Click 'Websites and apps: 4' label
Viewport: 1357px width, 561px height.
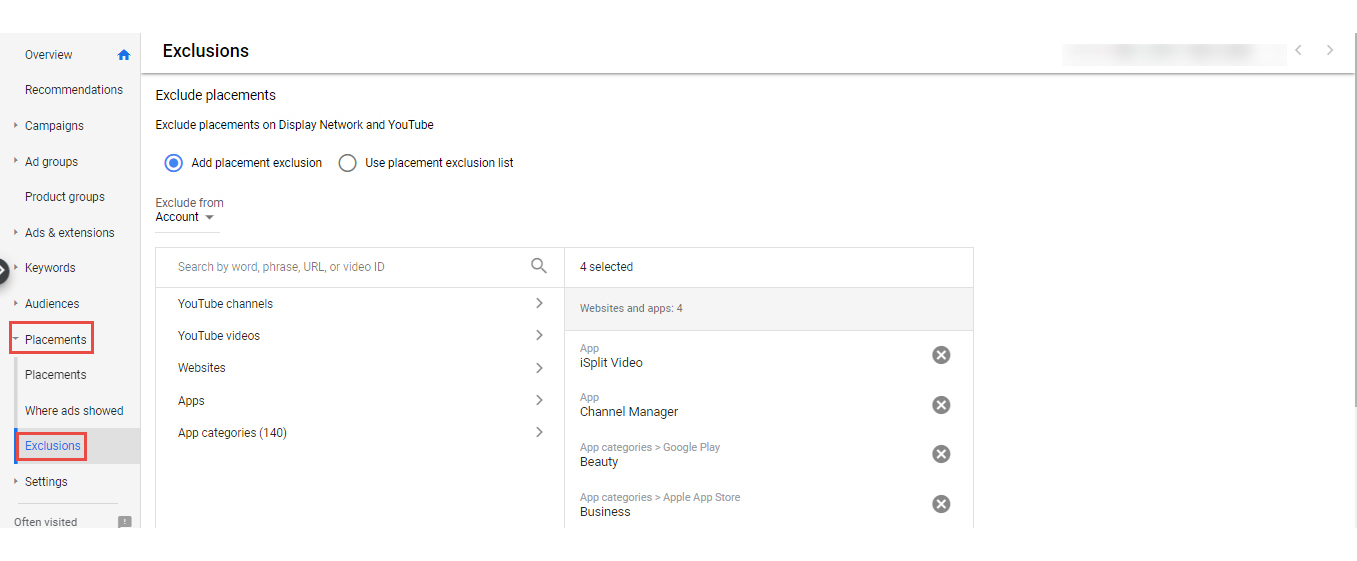631,308
